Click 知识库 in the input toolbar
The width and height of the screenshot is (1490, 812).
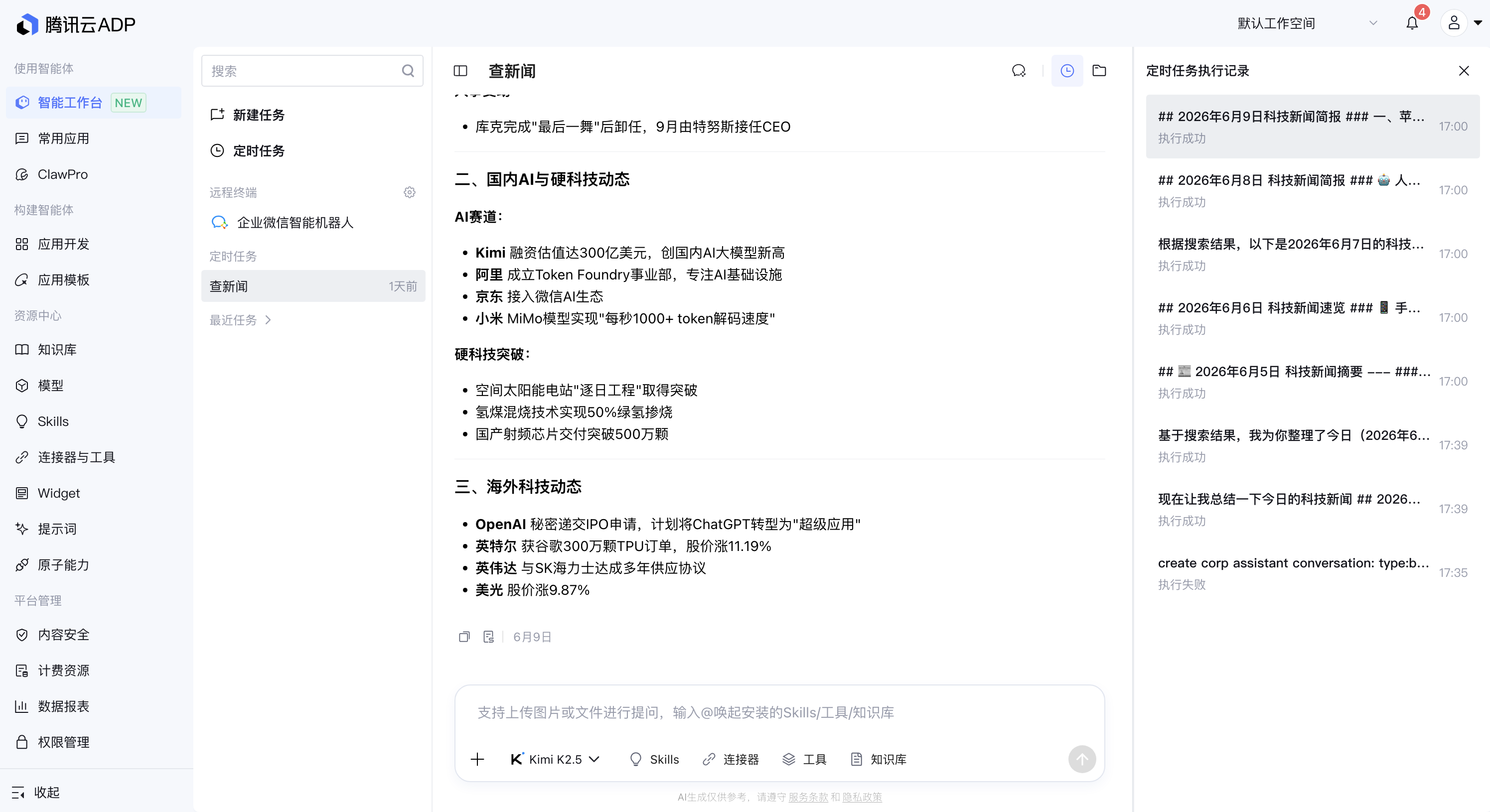(879, 759)
